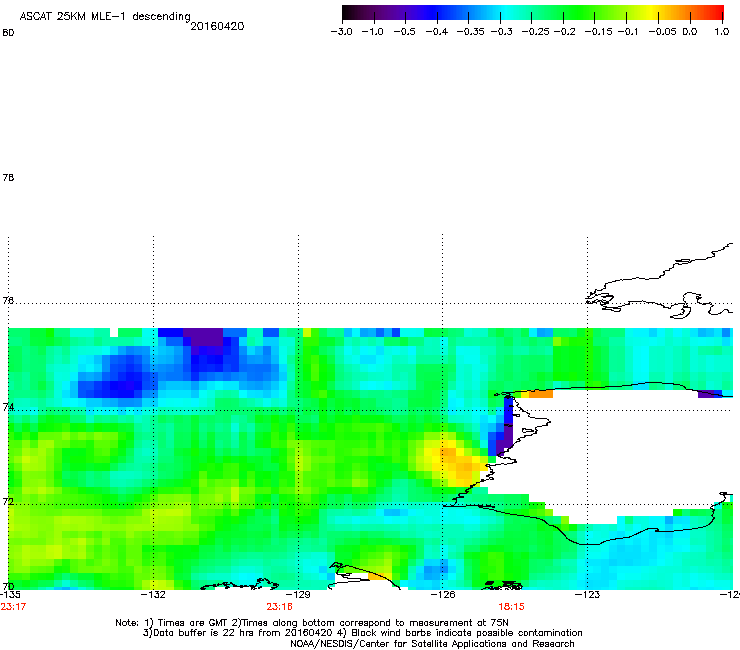Click the -135 longitude axis label

tap(10, 595)
